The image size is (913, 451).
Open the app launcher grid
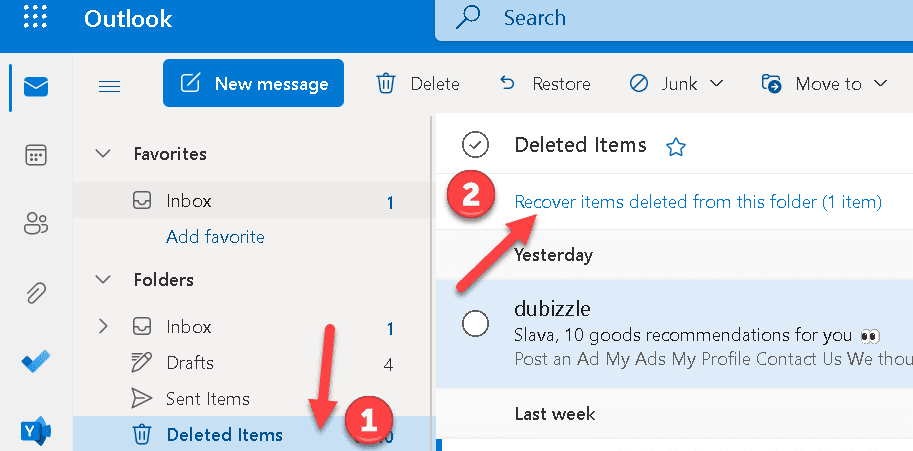[x=36, y=18]
